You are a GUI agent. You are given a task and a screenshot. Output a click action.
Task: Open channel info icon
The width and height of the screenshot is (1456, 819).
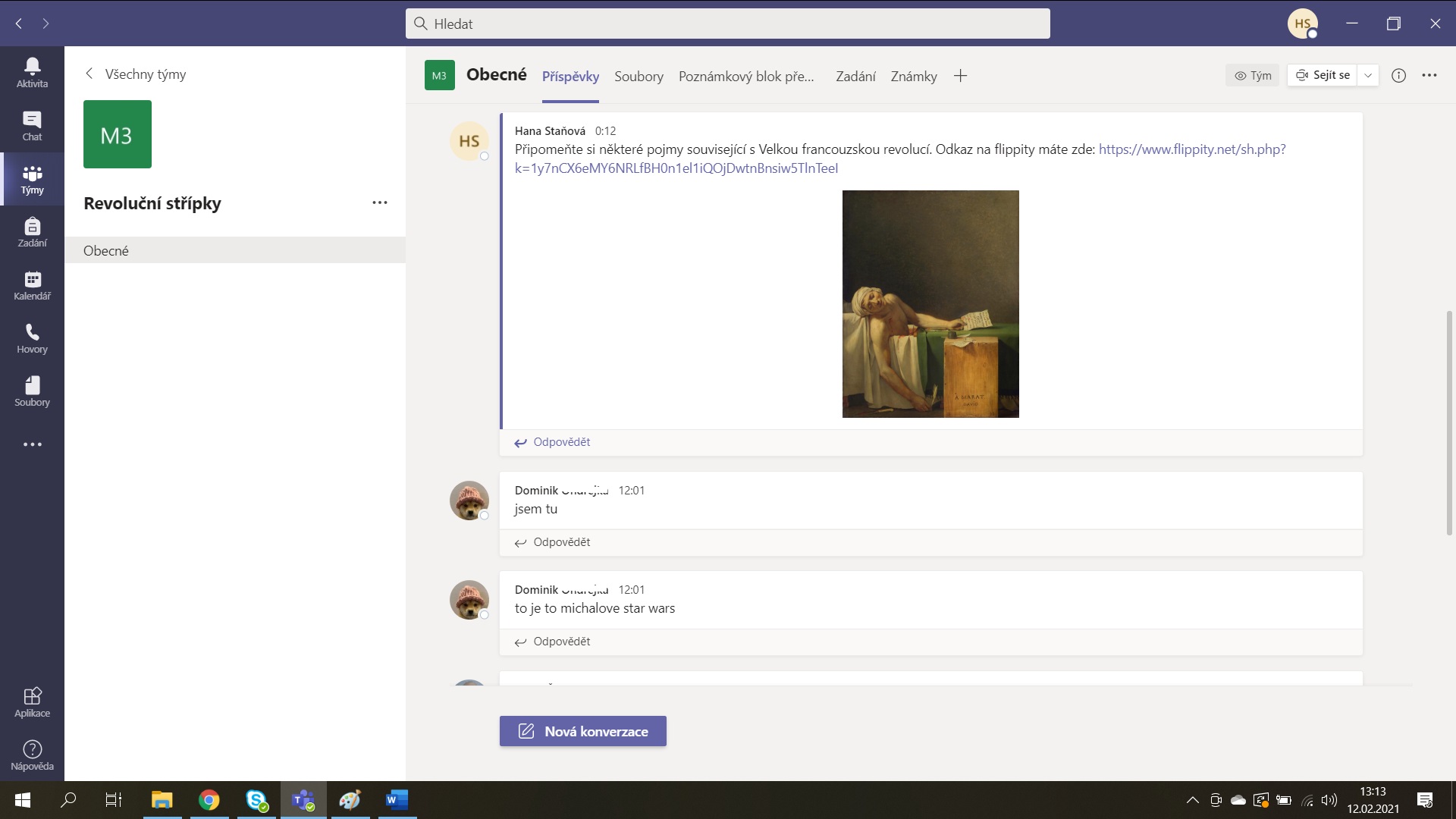click(1399, 75)
